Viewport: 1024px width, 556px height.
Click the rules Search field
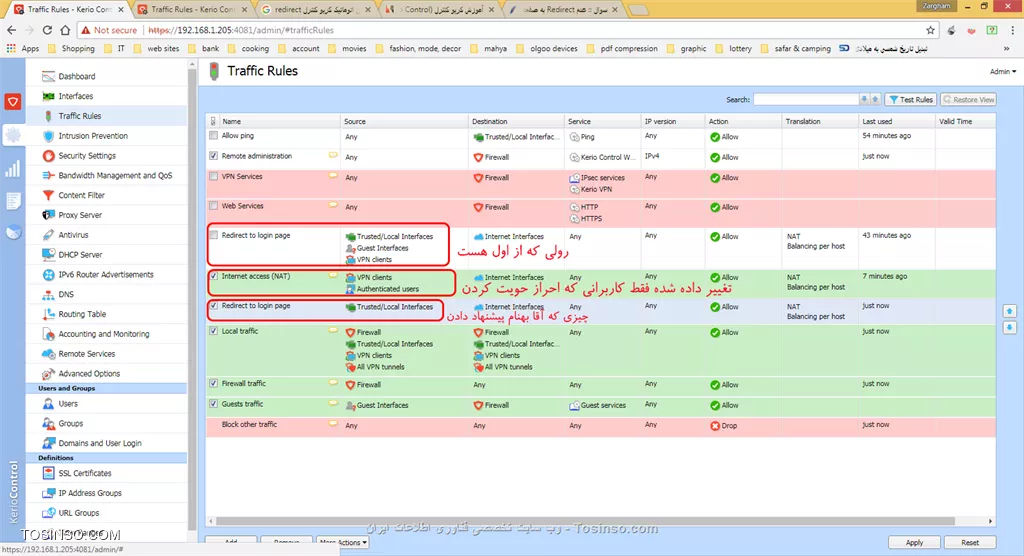[806, 99]
